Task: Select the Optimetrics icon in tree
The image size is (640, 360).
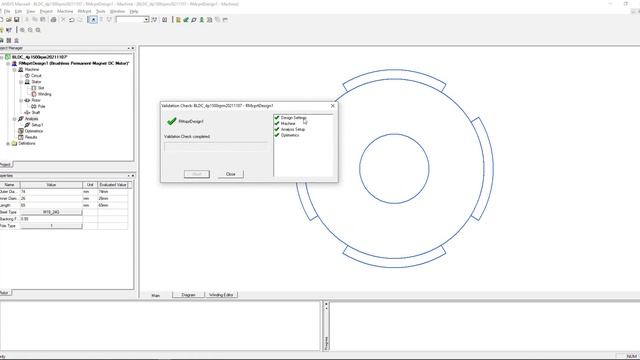Action: (x=21, y=131)
